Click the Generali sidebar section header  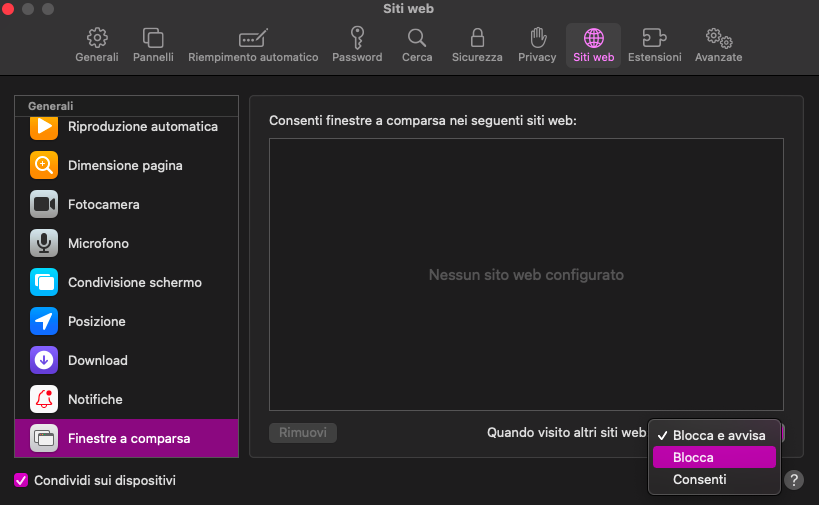click(x=51, y=106)
